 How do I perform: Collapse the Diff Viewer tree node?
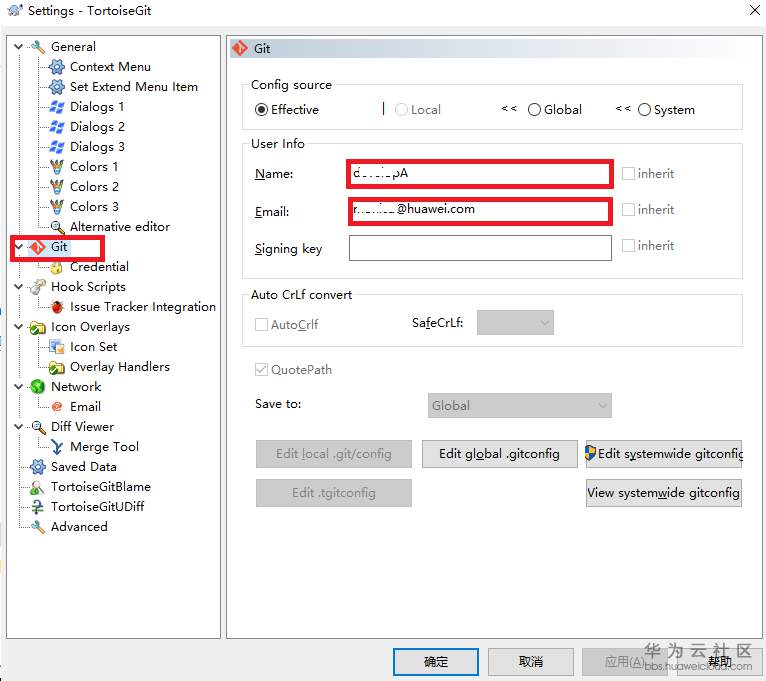click(19, 427)
